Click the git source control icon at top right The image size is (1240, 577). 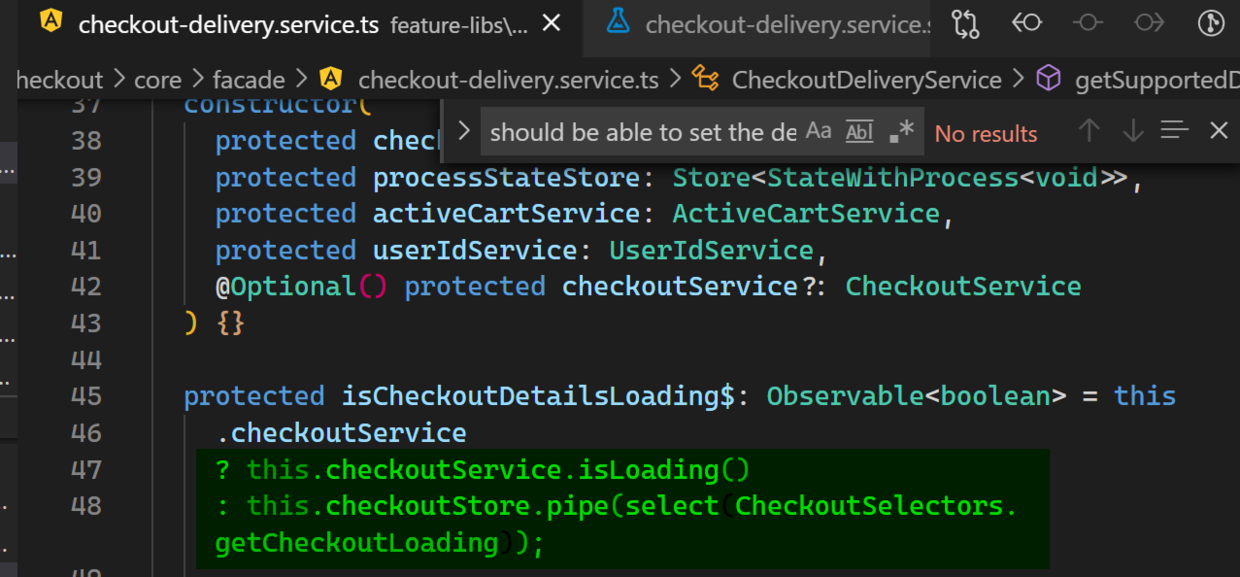[1211, 24]
